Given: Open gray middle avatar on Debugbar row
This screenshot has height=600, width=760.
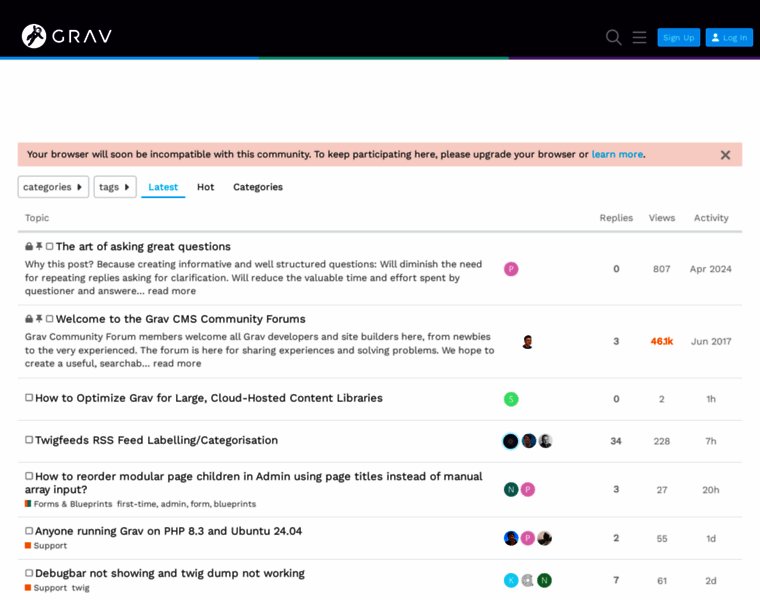Looking at the screenshot, I should click(x=528, y=580).
